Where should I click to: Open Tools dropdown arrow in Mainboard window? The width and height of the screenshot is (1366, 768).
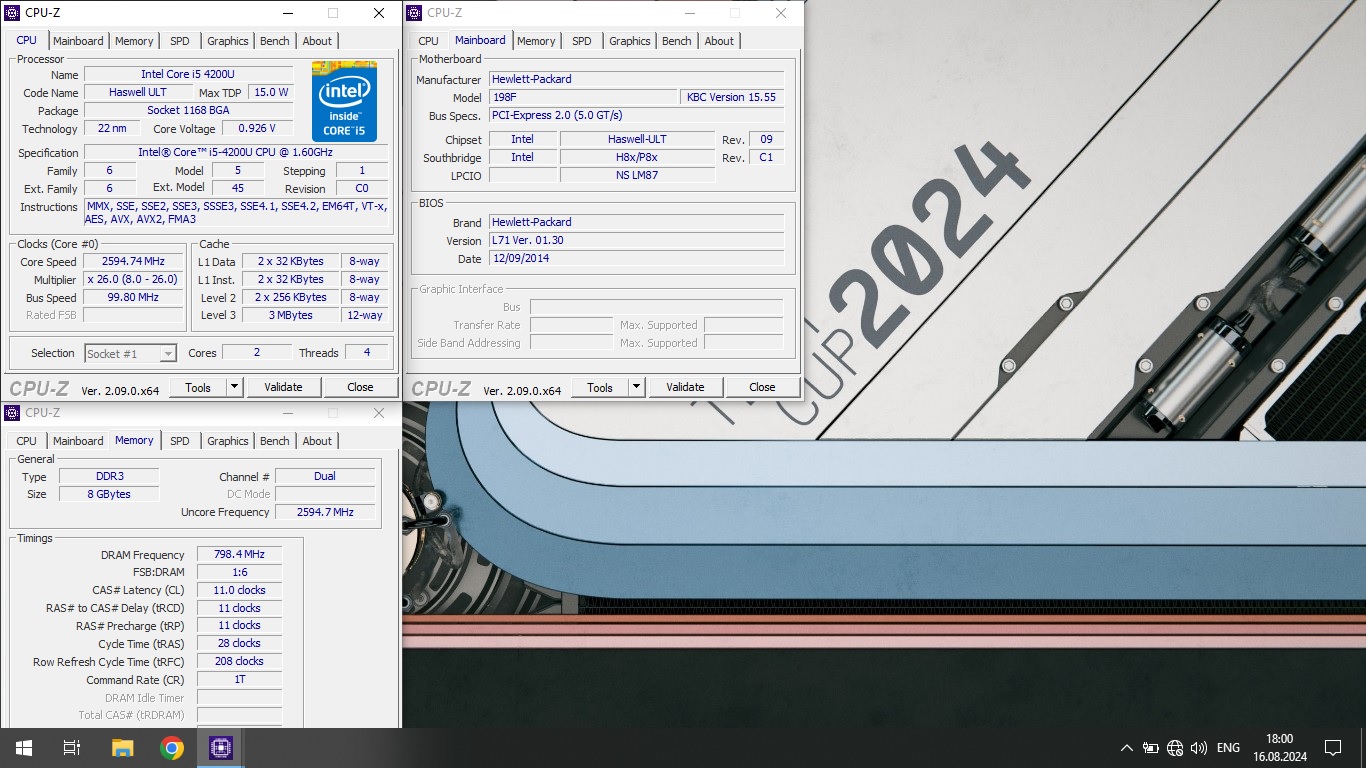tap(637, 387)
